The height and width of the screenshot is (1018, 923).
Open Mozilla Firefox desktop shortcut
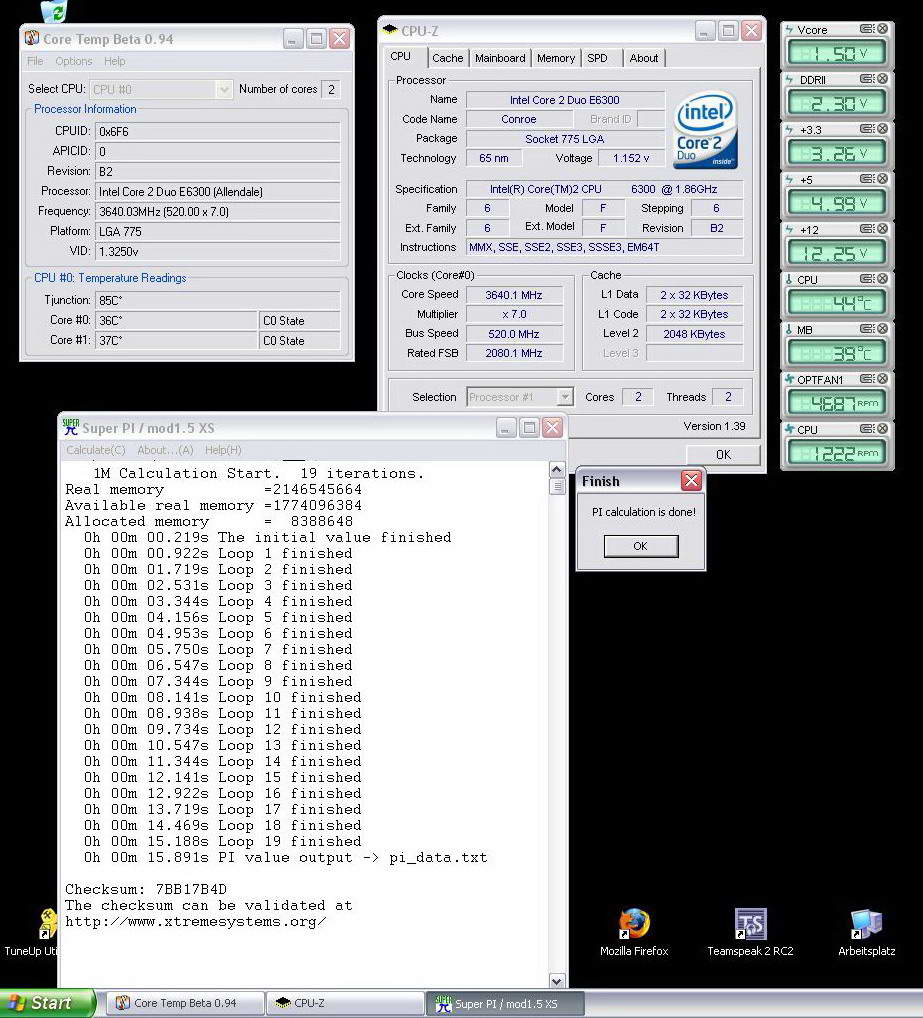(x=634, y=932)
